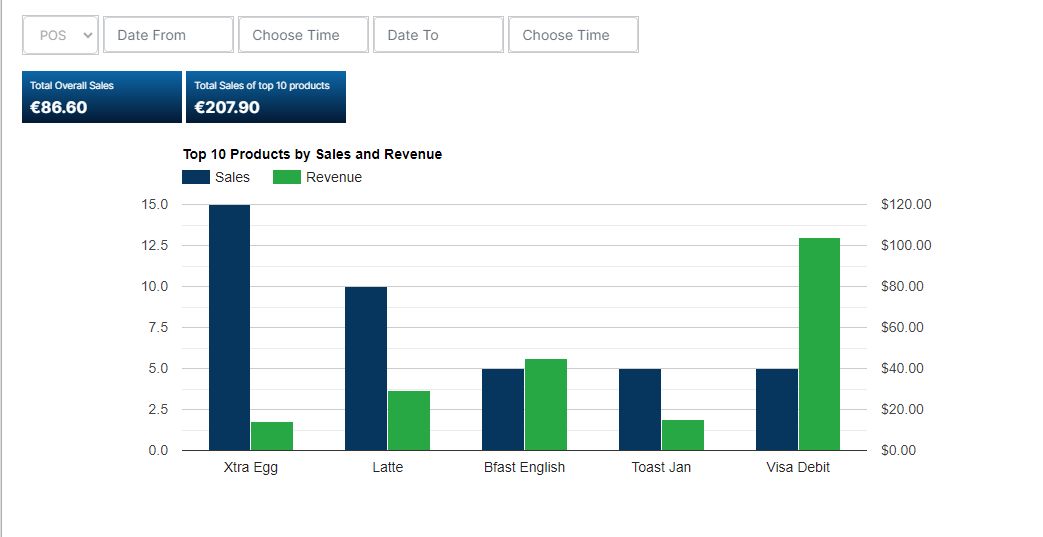Click the Xtra Egg revenue bar

tap(272, 436)
